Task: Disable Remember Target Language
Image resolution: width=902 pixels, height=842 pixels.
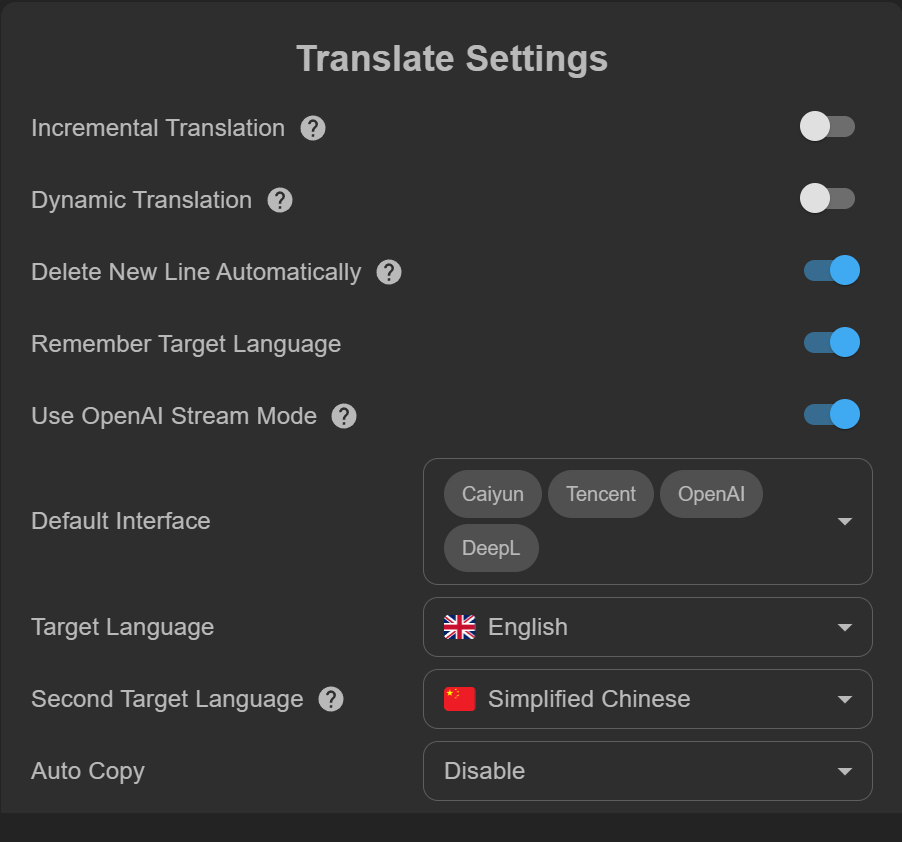Action: (x=830, y=342)
